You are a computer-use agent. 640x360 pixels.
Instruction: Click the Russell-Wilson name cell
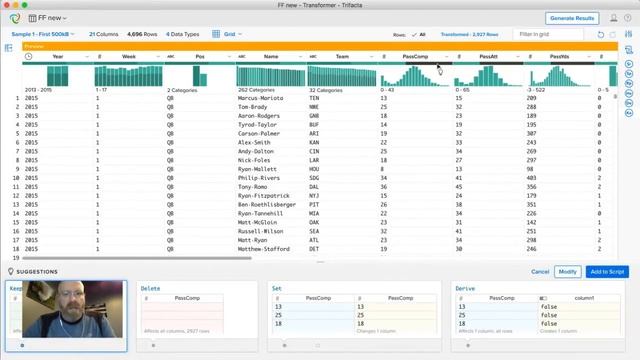[260, 231]
